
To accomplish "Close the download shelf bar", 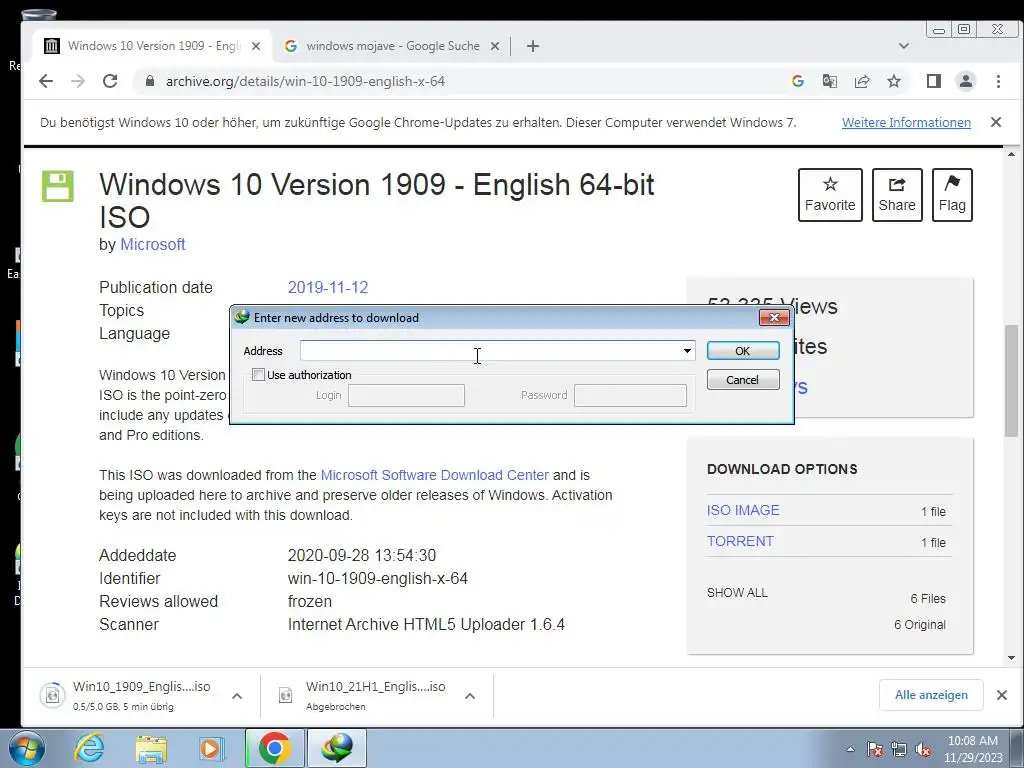I will pyautogui.click(x=1002, y=695).
